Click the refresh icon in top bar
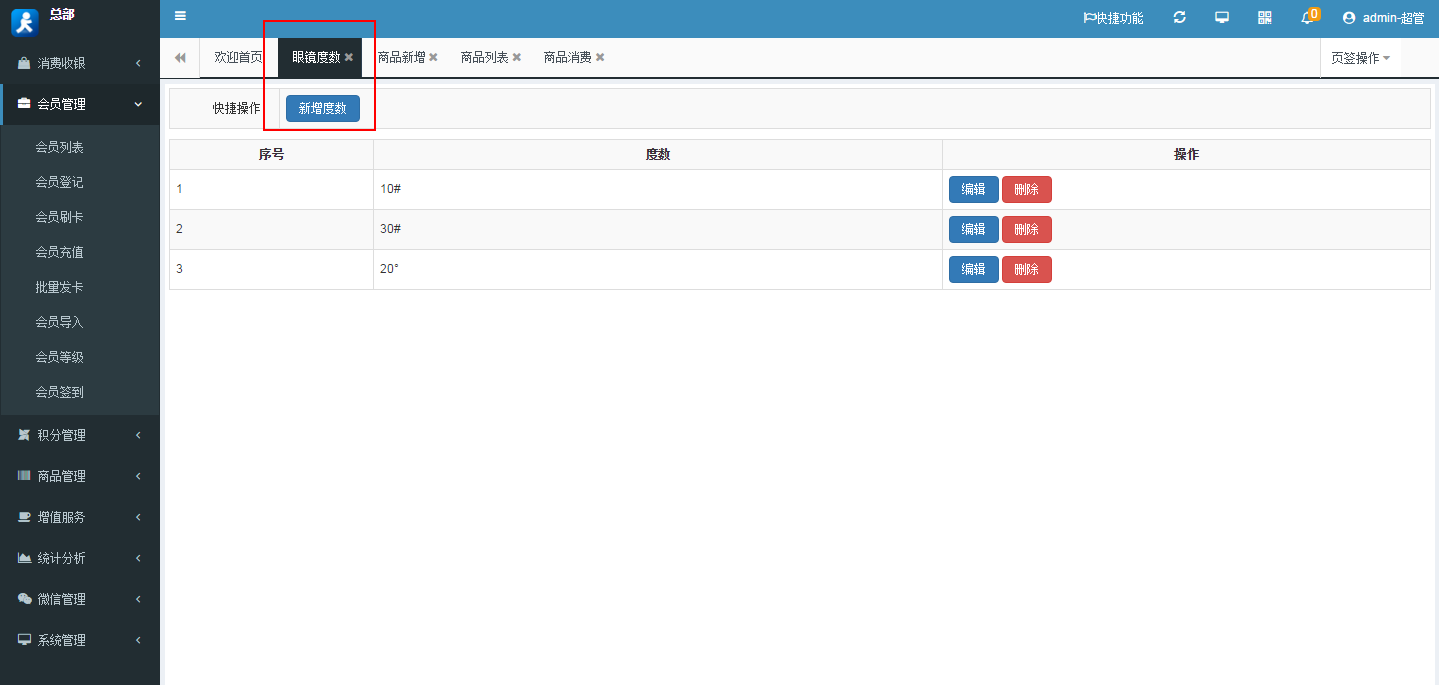The width and height of the screenshot is (1439, 685). (x=1180, y=17)
